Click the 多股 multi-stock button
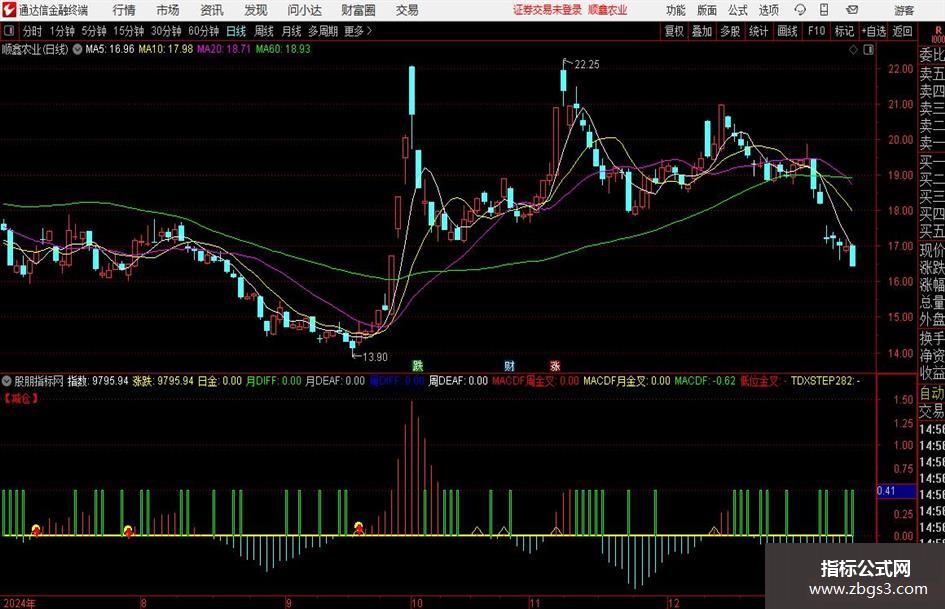 (x=730, y=31)
